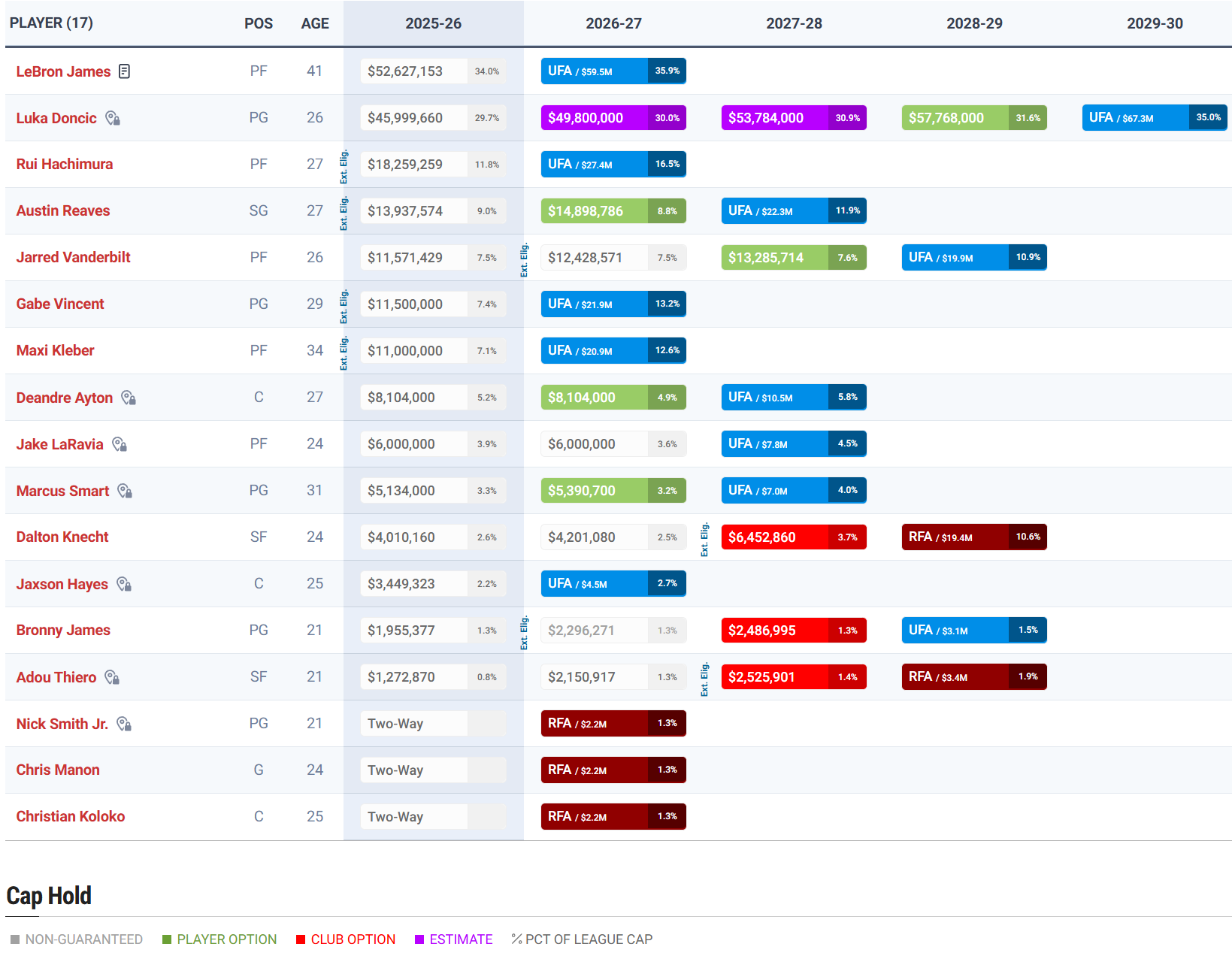Open Gabe Vincent's profile link
1232x959 pixels.
coord(60,304)
